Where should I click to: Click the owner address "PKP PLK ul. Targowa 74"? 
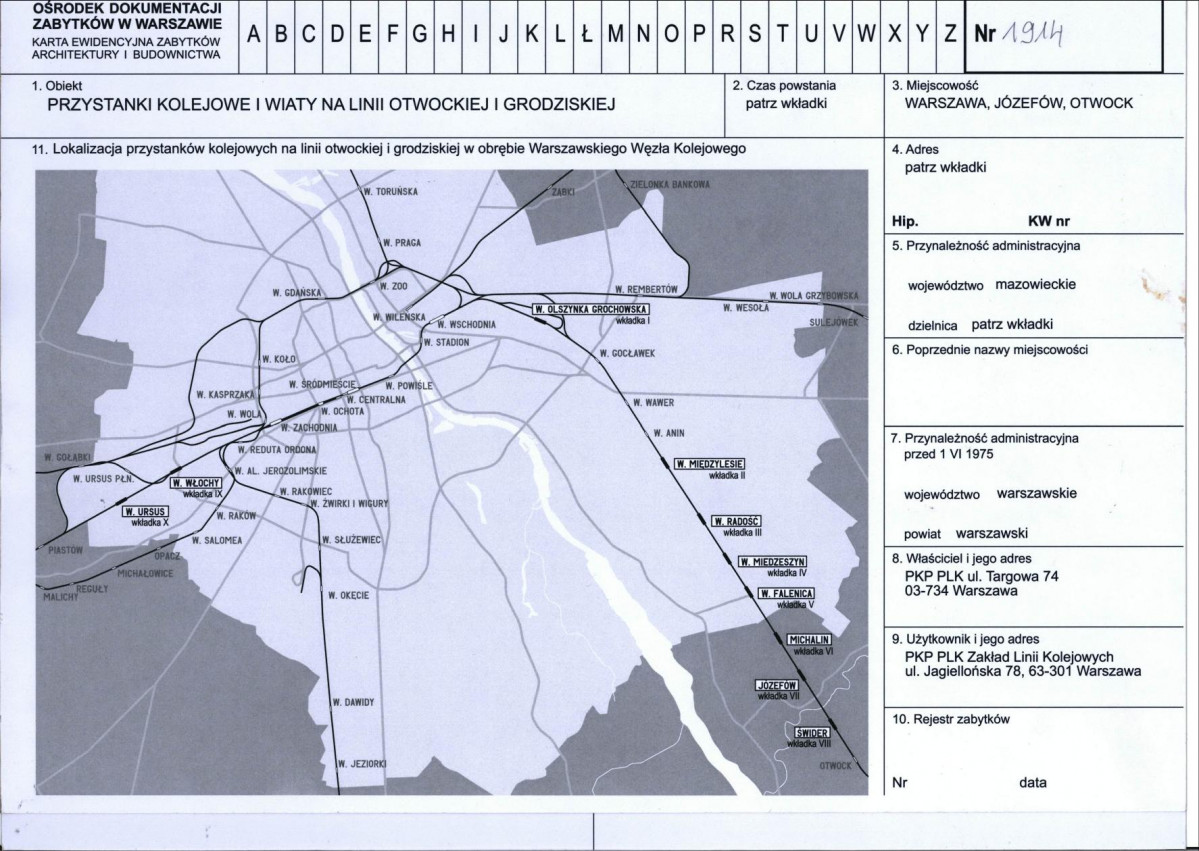982,576
